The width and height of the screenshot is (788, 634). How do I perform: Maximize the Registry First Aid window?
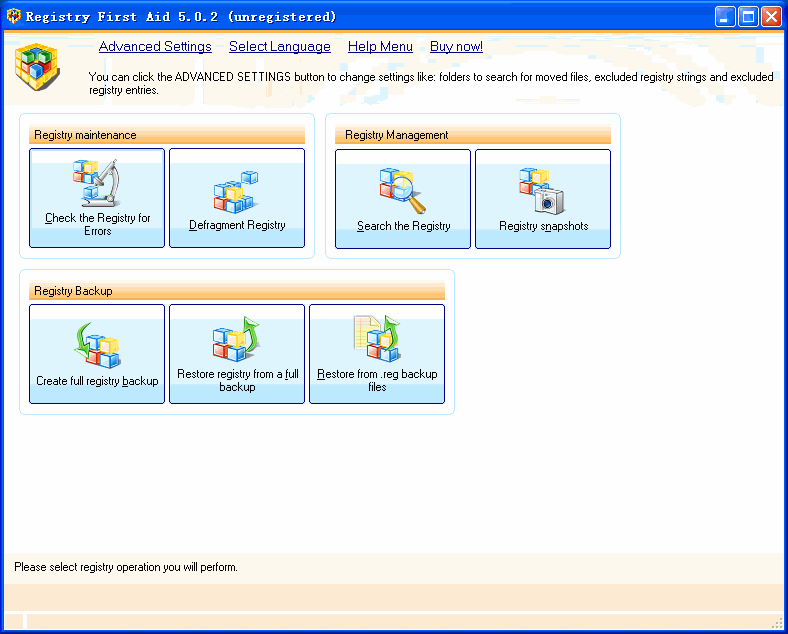[x=748, y=17]
